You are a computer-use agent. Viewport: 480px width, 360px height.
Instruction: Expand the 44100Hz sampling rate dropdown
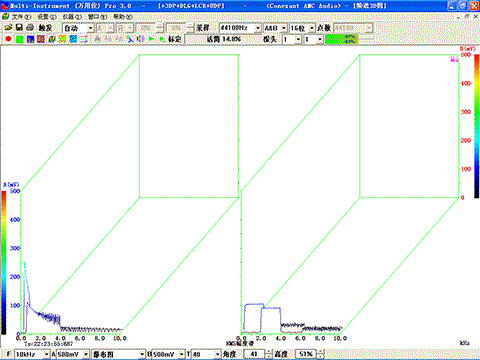pyautogui.click(x=257, y=28)
